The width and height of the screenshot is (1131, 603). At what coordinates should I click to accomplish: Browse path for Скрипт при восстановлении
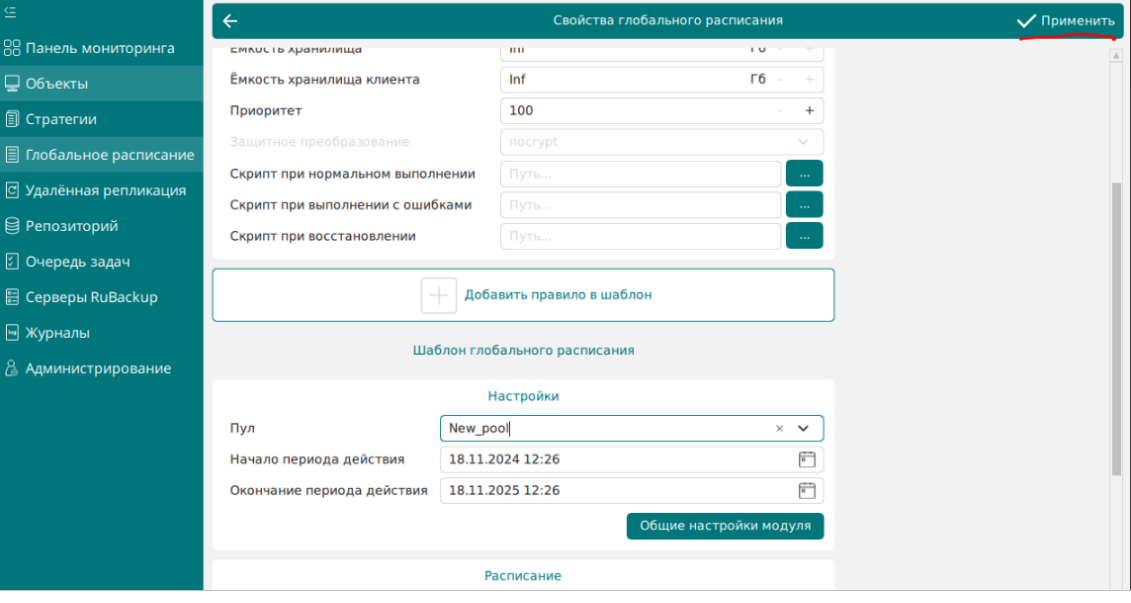point(804,236)
